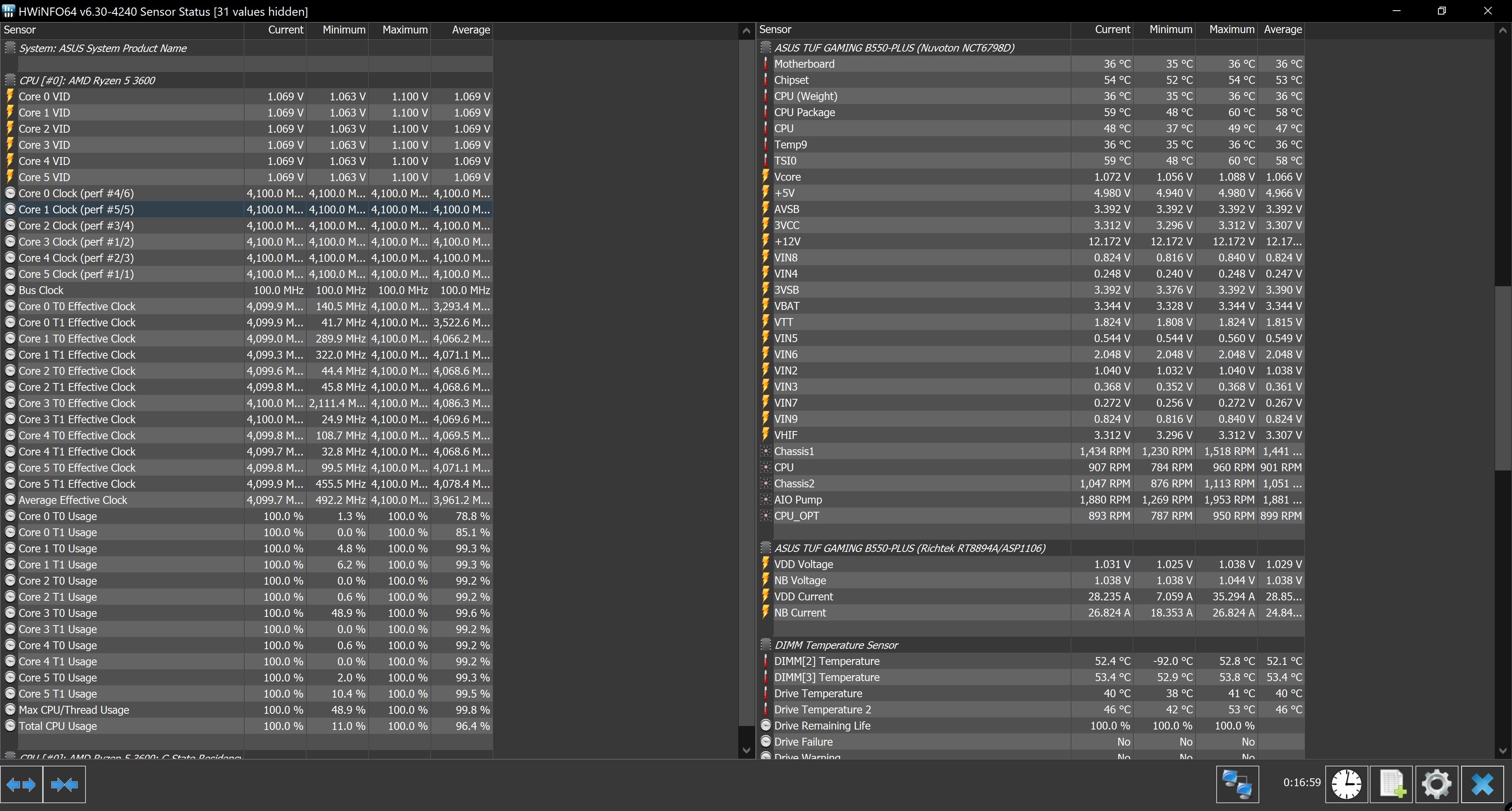This screenshot has width=1512, height=811.
Task: Click the expand columns arrows button
Action: coord(22,784)
